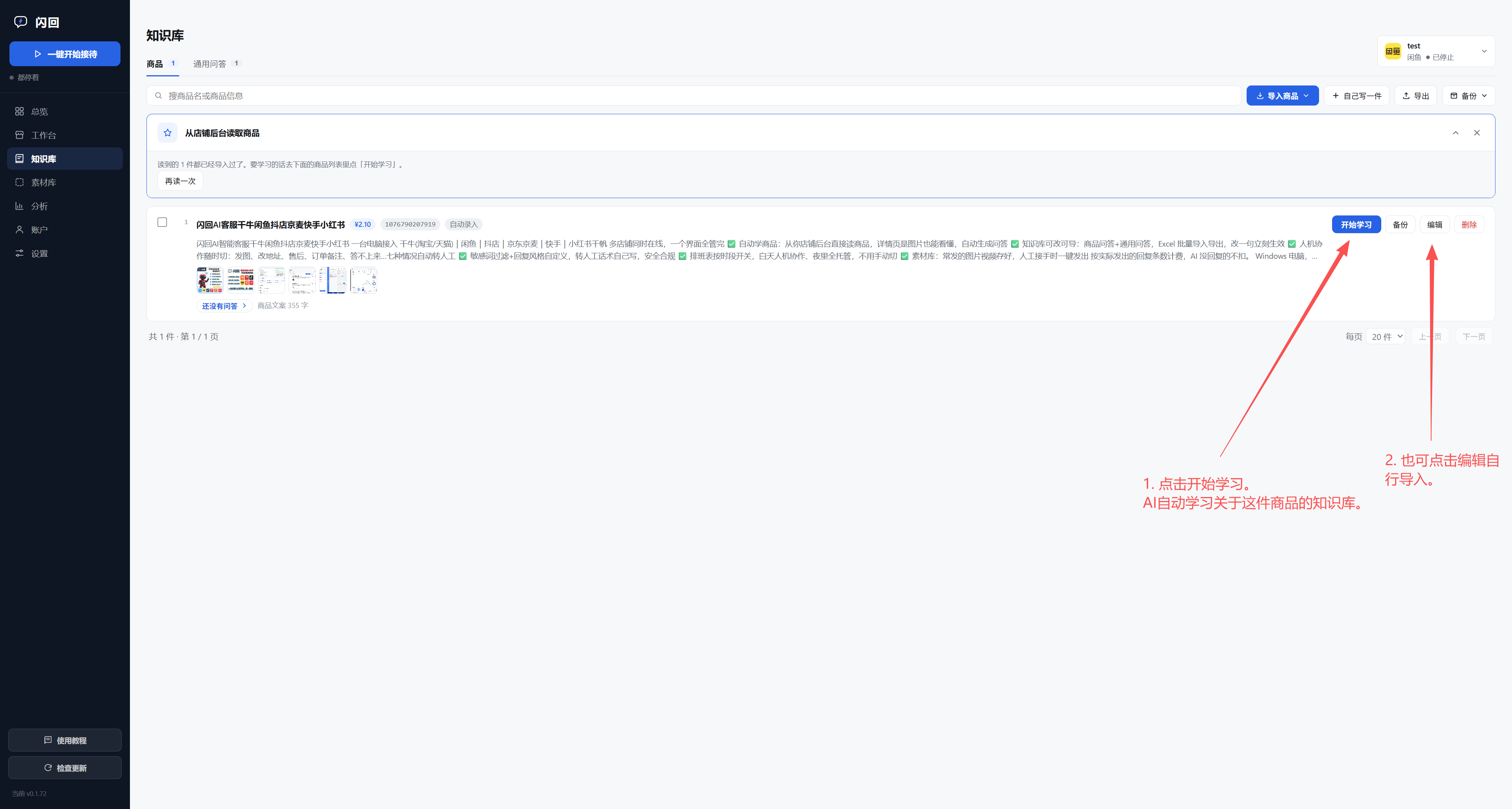Click the 开始学习 button
This screenshot has width=1512, height=809.
(1356, 225)
